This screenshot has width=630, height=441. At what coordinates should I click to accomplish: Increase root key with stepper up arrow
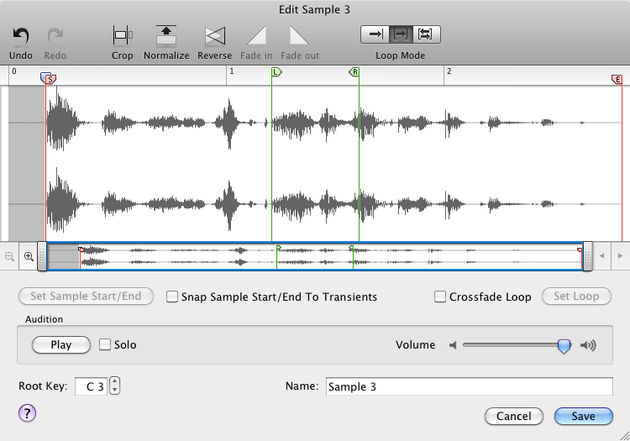(115, 382)
